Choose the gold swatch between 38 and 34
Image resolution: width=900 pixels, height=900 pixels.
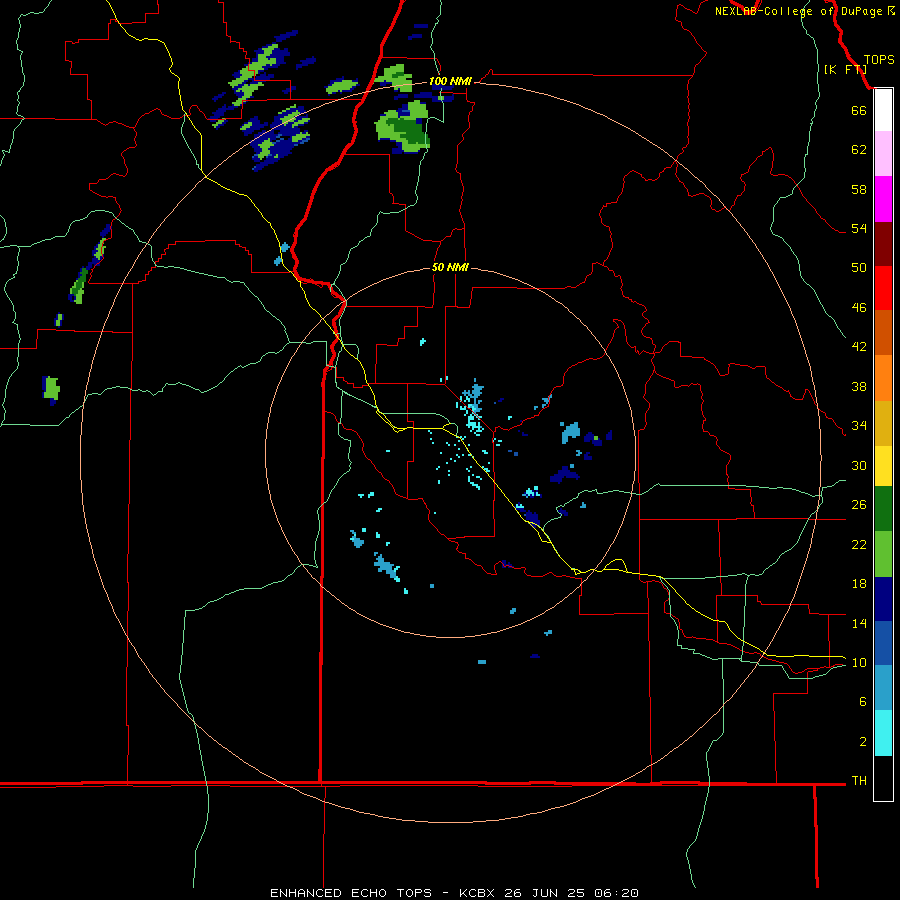(x=883, y=423)
